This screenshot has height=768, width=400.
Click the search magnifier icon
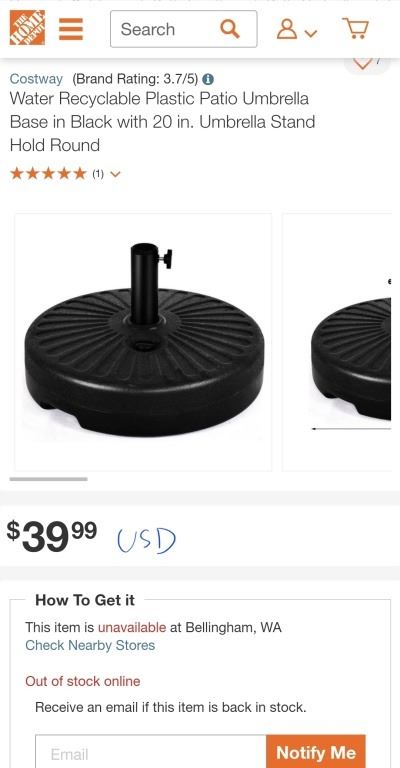click(x=230, y=29)
